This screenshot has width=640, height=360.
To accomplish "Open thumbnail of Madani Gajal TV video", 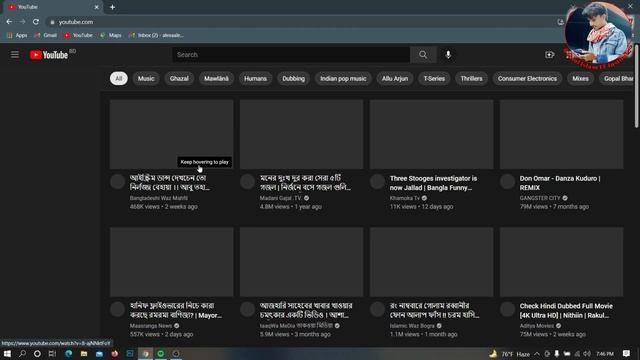I will coord(301,134).
